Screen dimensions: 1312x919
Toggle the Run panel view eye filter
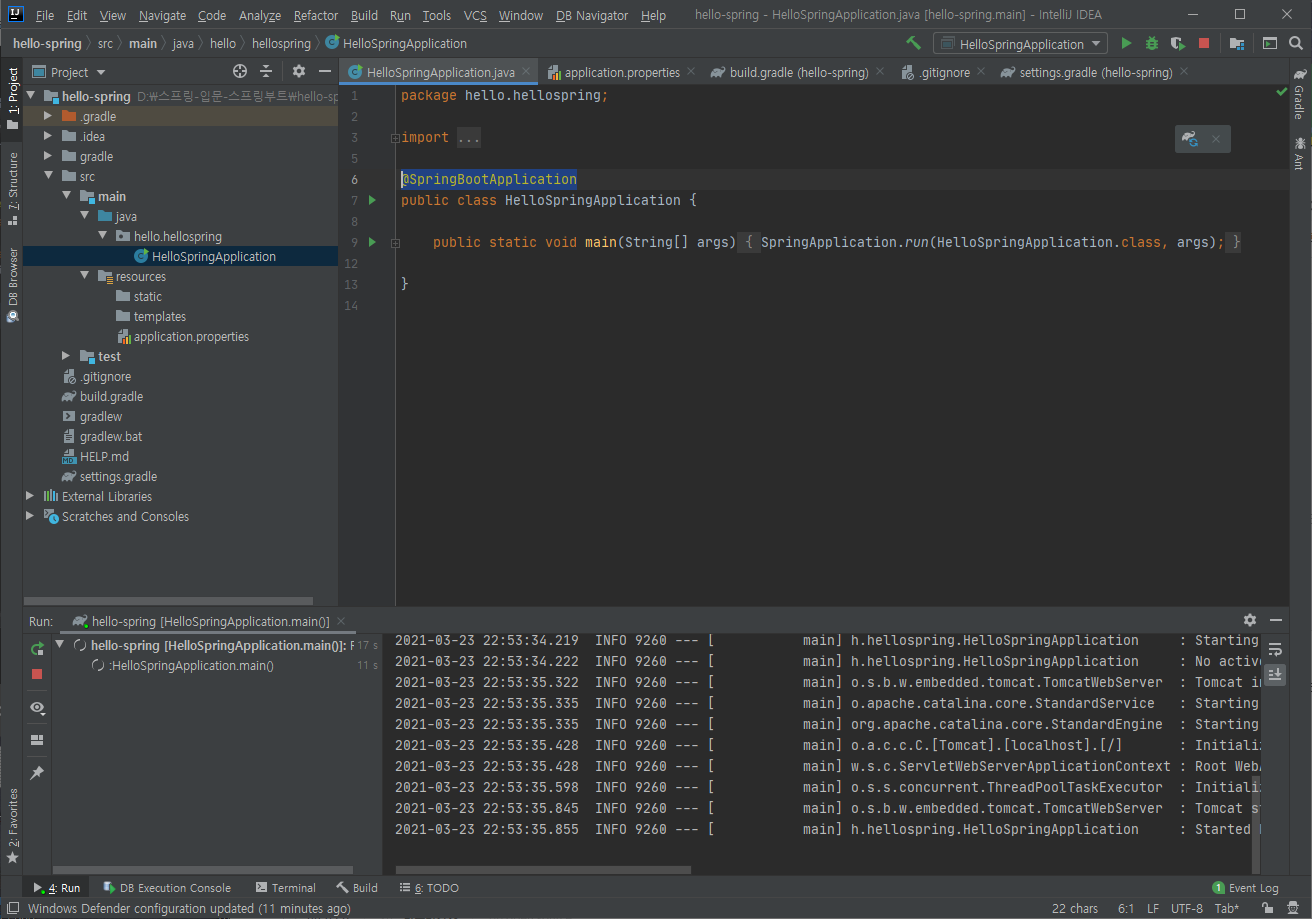click(x=37, y=707)
